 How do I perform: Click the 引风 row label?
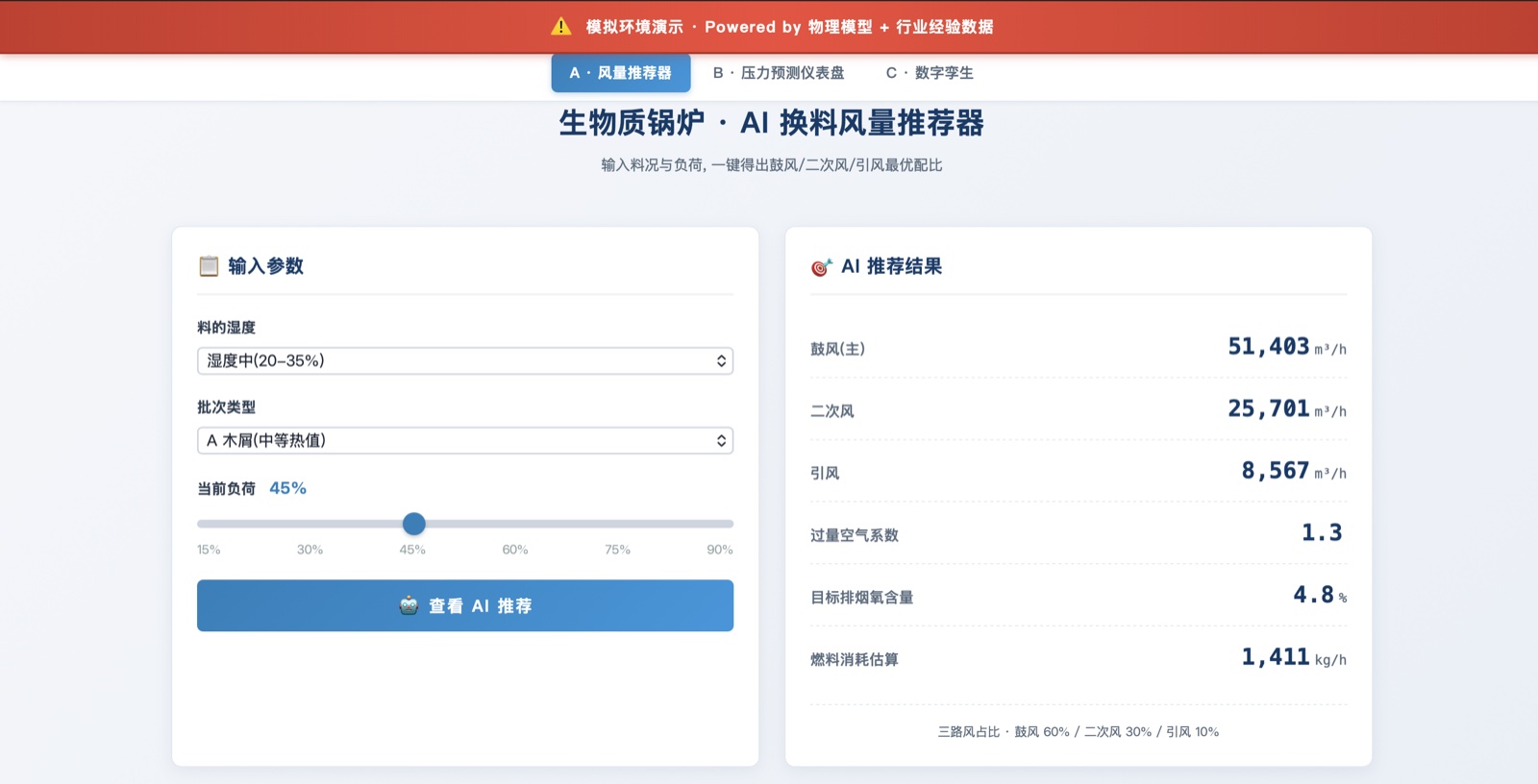coord(825,473)
